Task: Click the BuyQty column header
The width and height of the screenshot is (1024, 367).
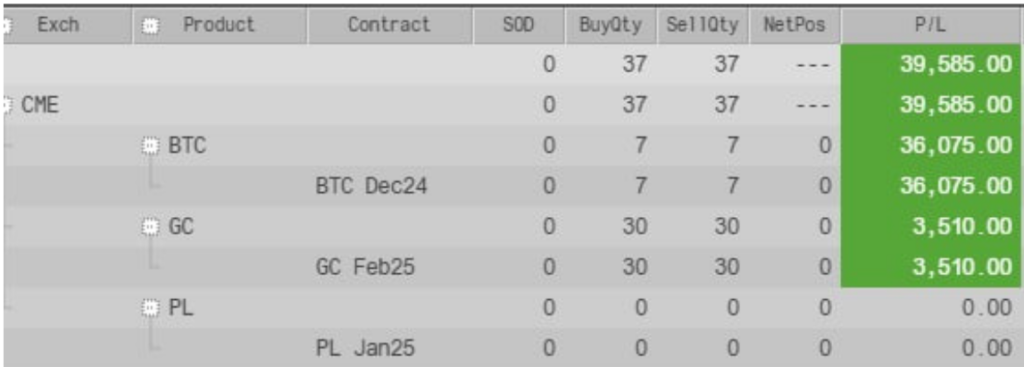Action: pos(611,25)
